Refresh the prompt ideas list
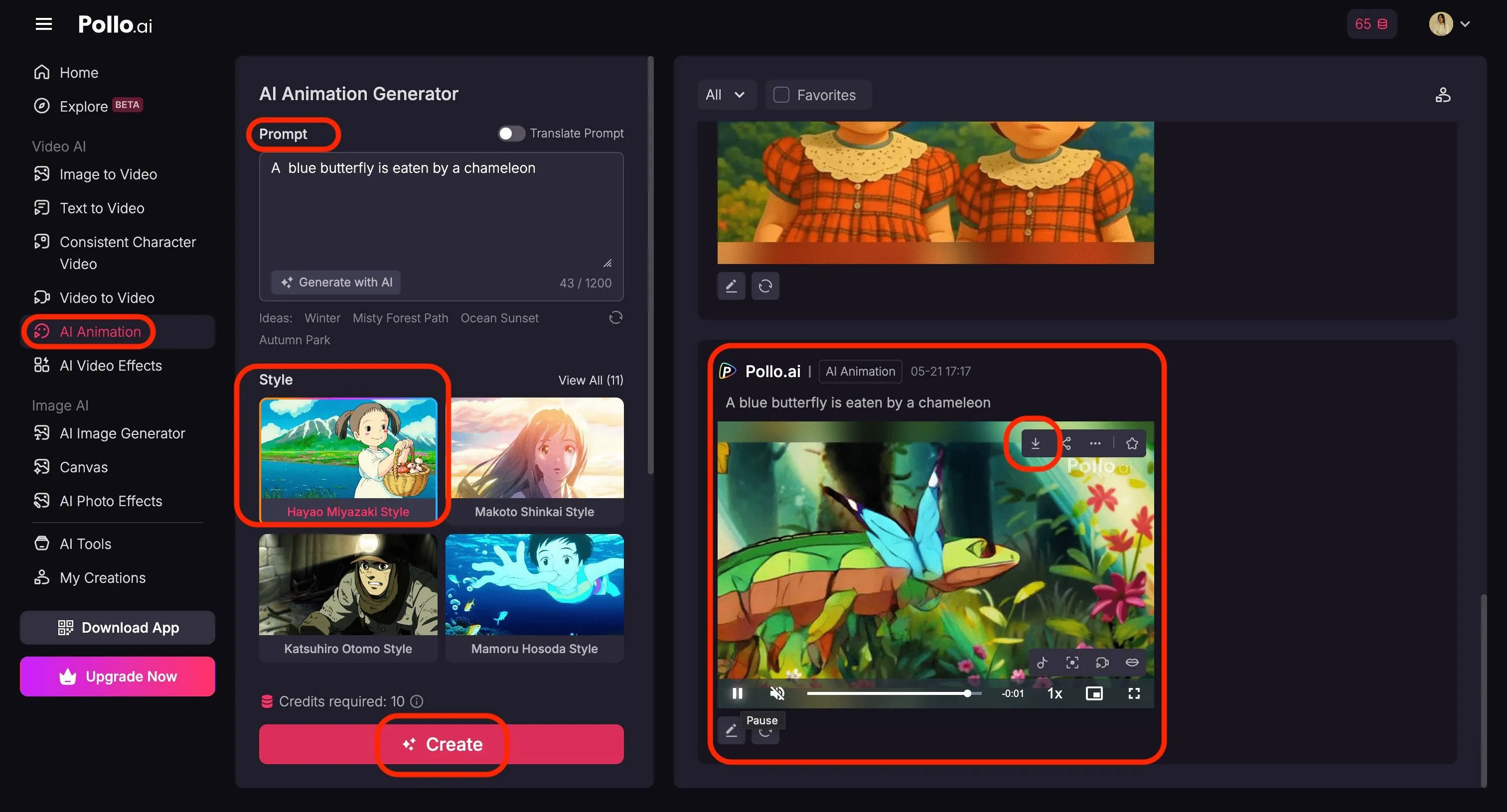1507x812 pixels. (x=615, y=317)
